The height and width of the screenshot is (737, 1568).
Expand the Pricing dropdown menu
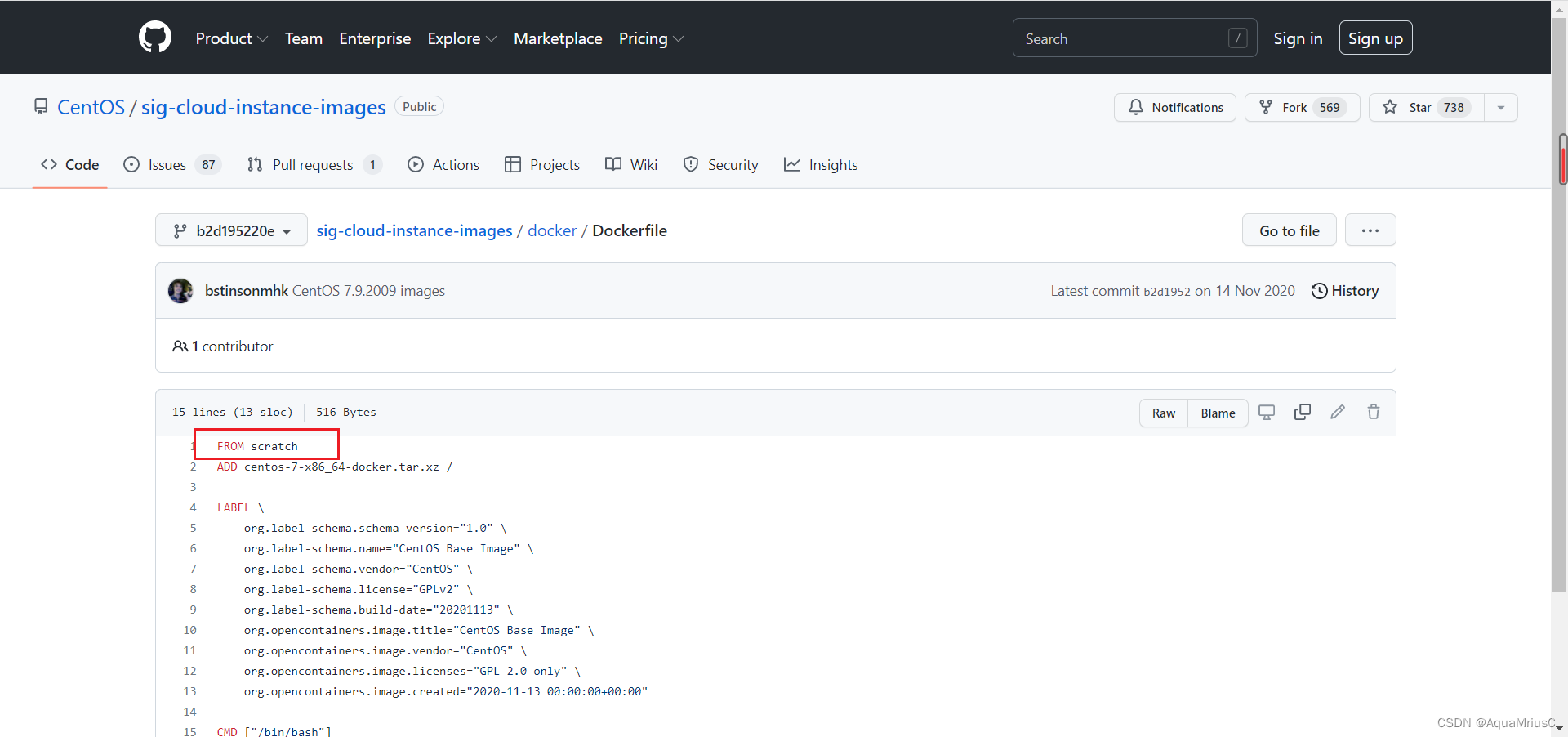pyautogui.click(x=651, y=38)
